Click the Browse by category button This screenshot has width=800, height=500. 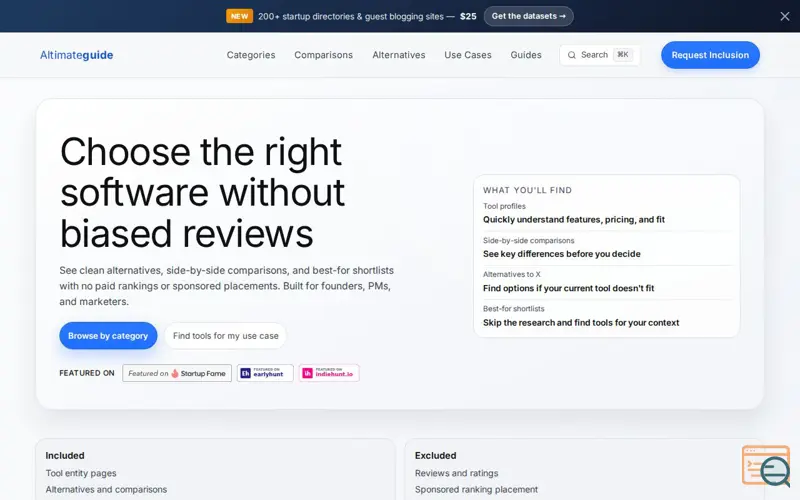point(108,336)
